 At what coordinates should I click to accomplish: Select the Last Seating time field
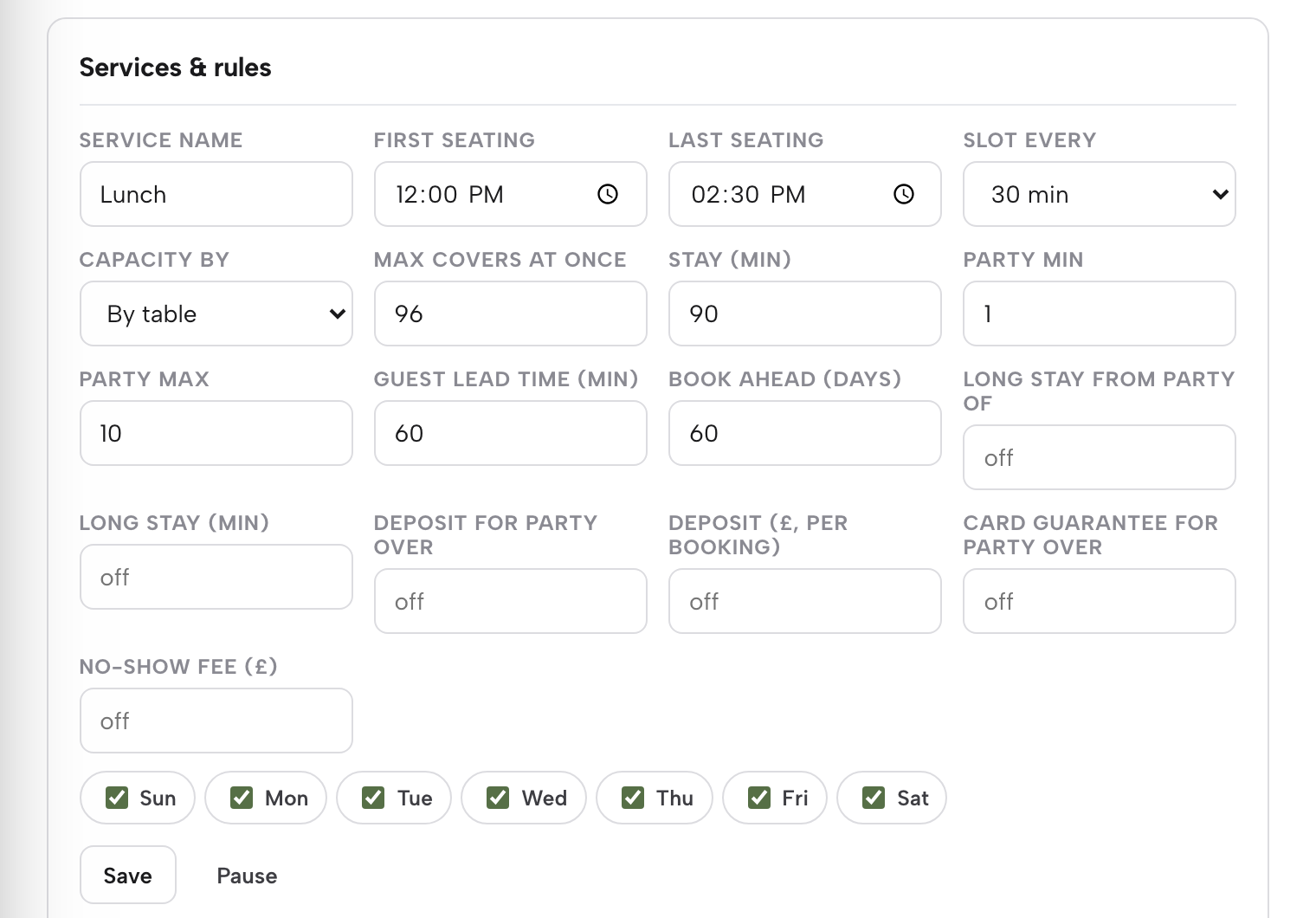[805, 194]
